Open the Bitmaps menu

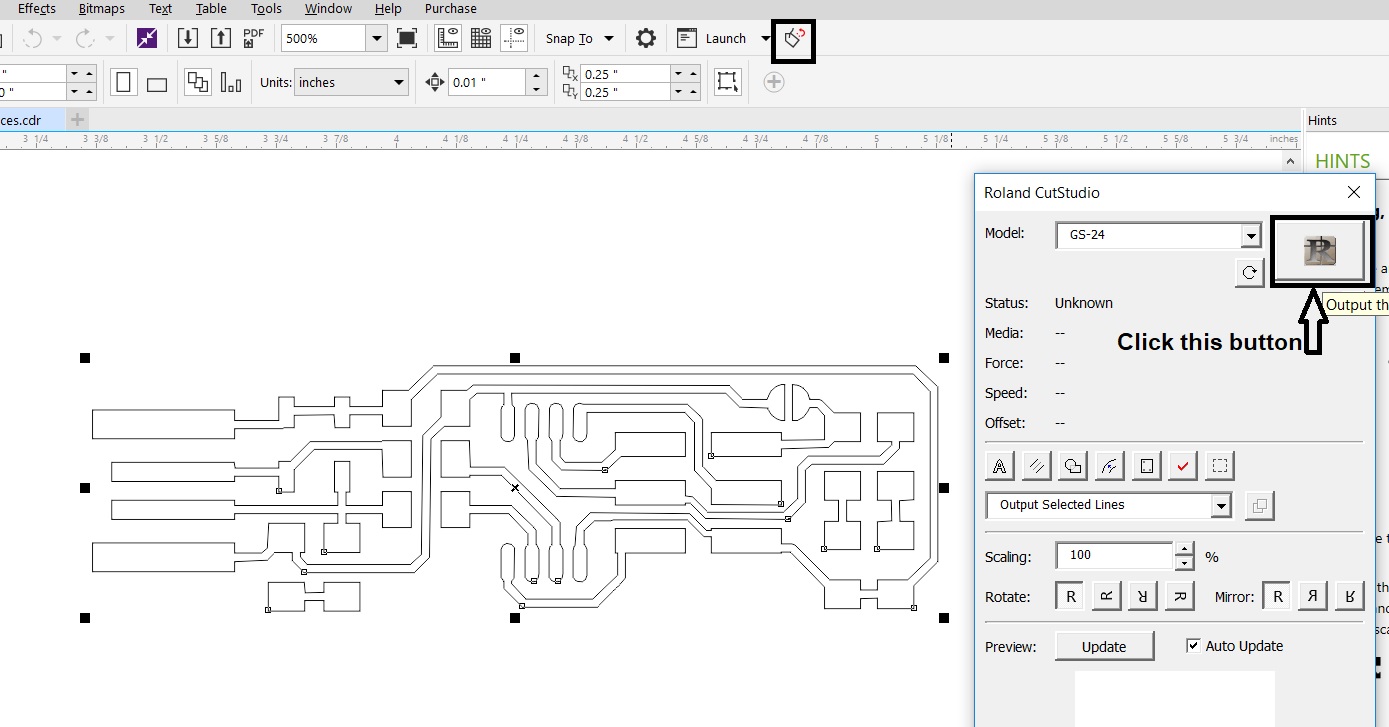pos(103,9)
